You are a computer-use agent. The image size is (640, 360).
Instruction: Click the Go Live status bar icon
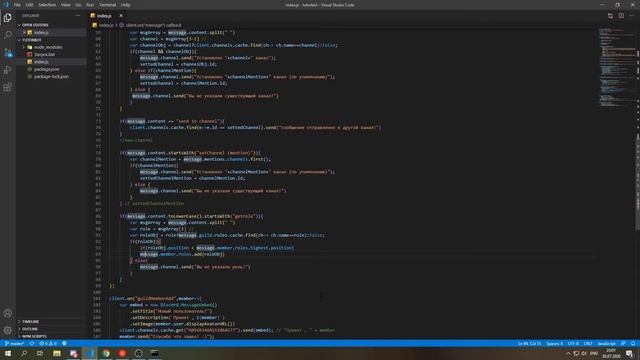[64, 344]
